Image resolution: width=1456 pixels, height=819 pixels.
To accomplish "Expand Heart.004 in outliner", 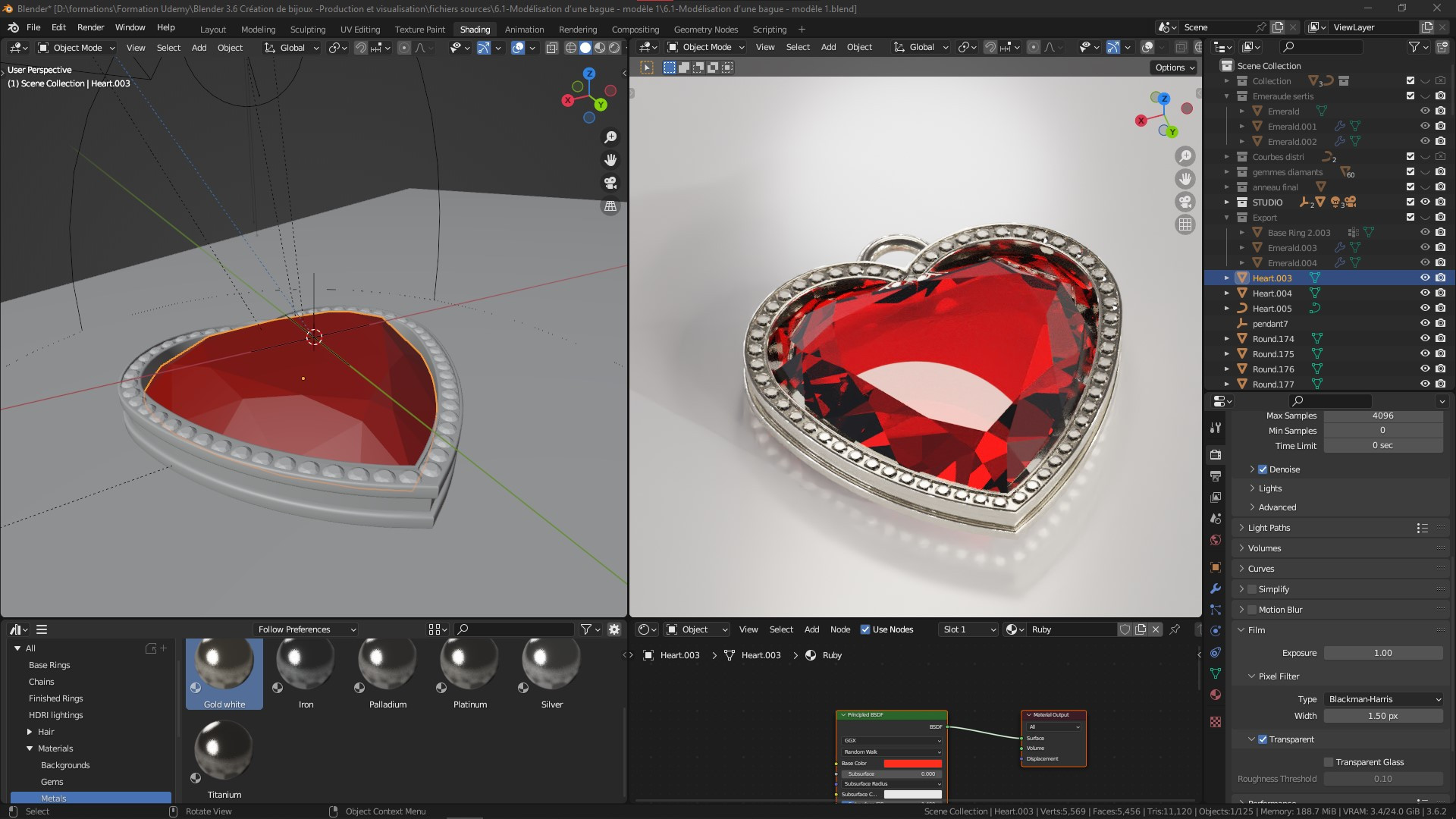I will click(1227, 293).
